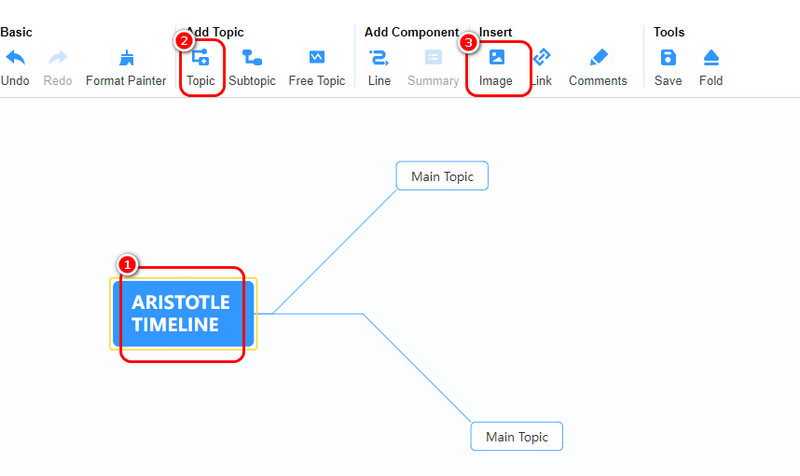Select the ARISTOTLE TIMELINE central node

tap(183, 314)
